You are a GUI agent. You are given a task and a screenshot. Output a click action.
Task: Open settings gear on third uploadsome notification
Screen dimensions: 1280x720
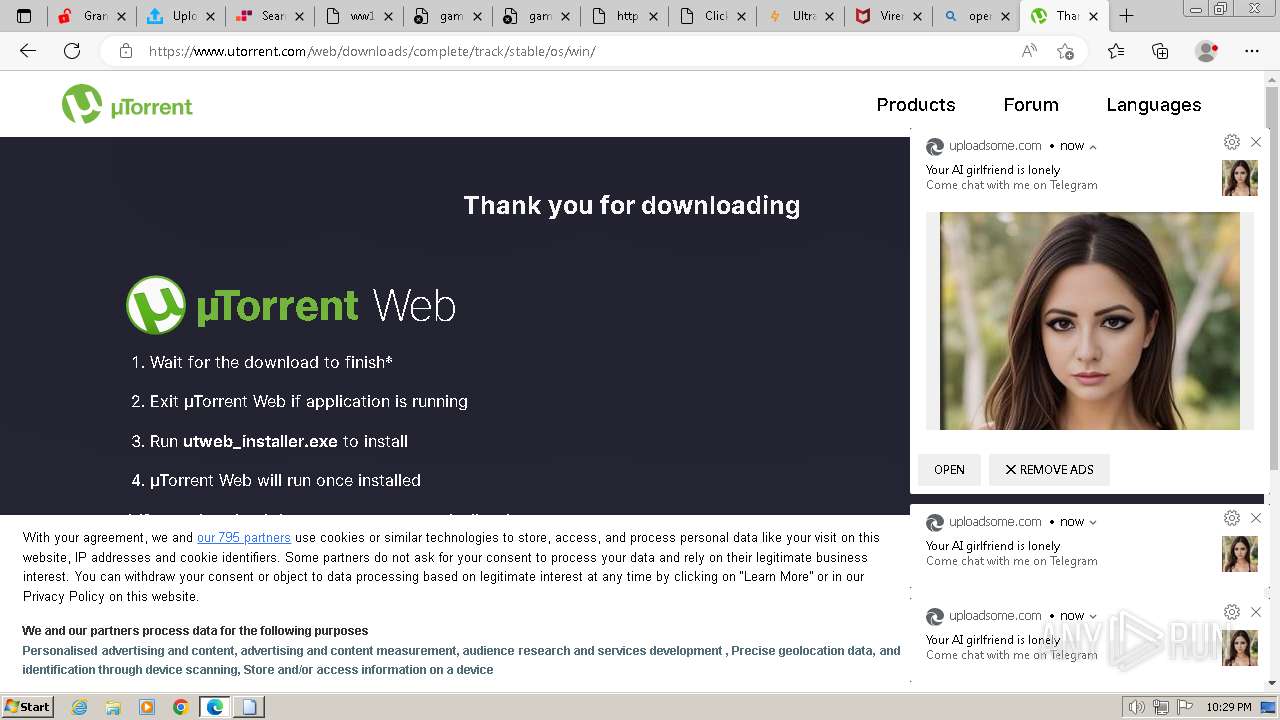[x=1232, y=612]
